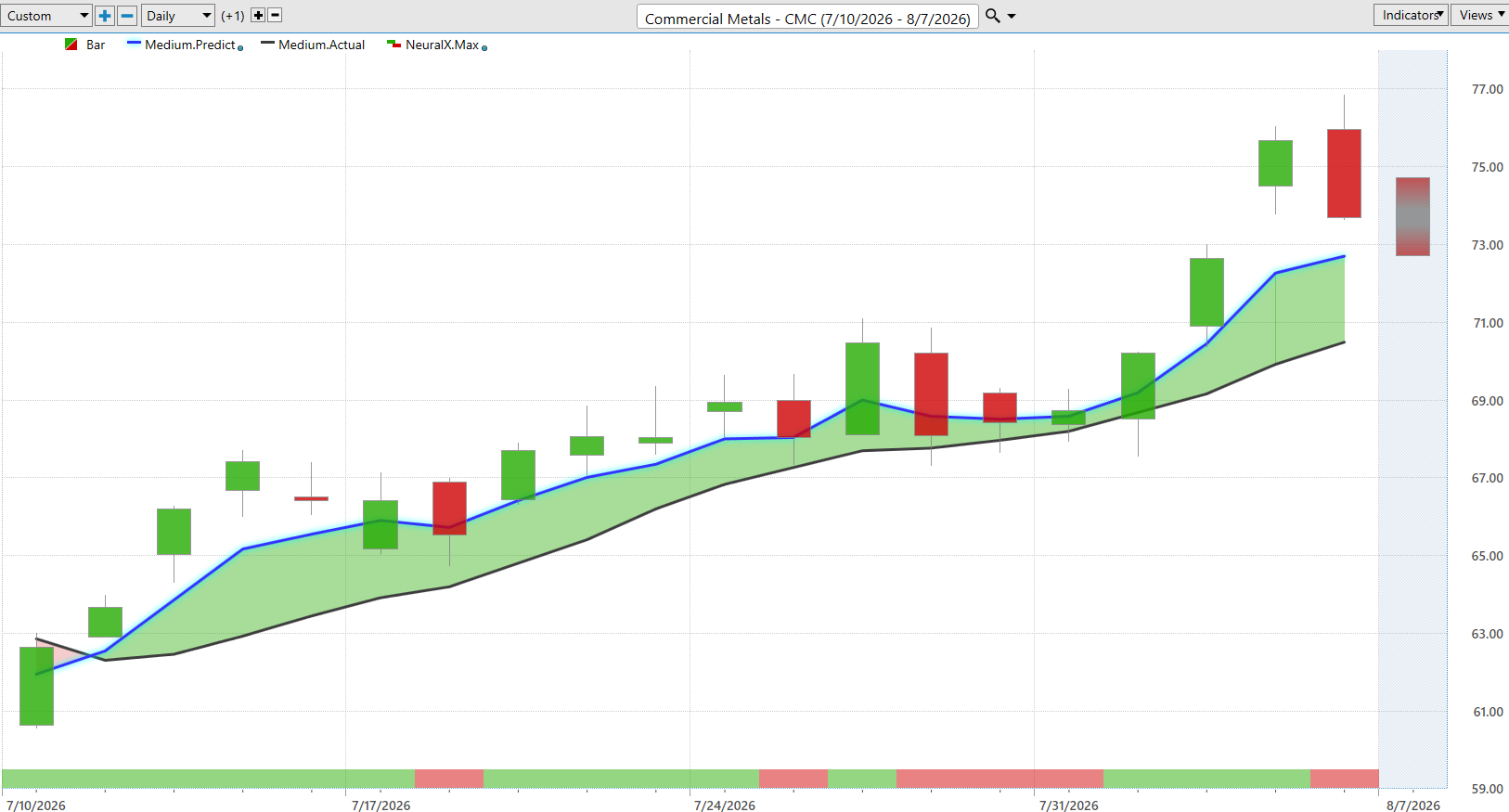Image resolution: width=1509 pixels, height=812 pixels.
Task: Click the 67.00 price axis label
Action: [1488, 478]
